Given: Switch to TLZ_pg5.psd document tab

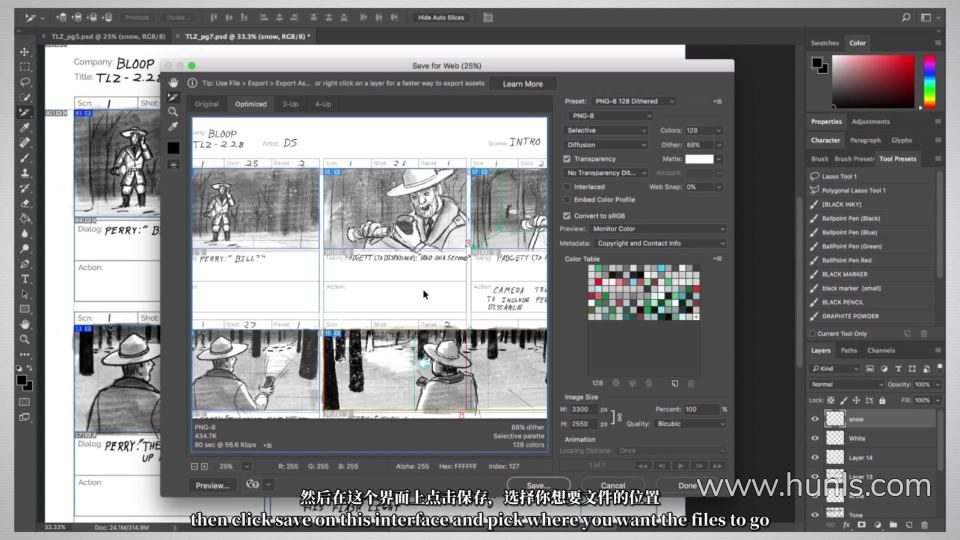Looking at the screenshot, I should pyautogui.click(x=108, y=37).
